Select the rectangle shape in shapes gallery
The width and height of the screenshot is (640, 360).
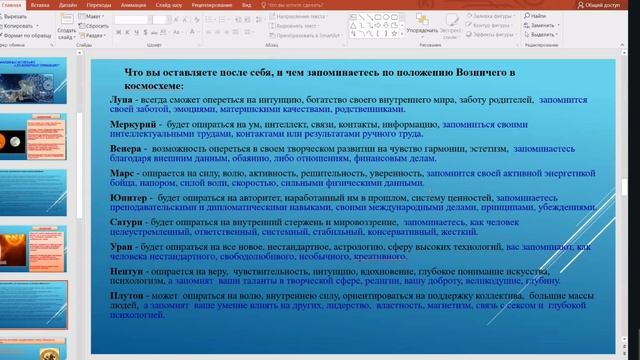(x=378, y=17)
